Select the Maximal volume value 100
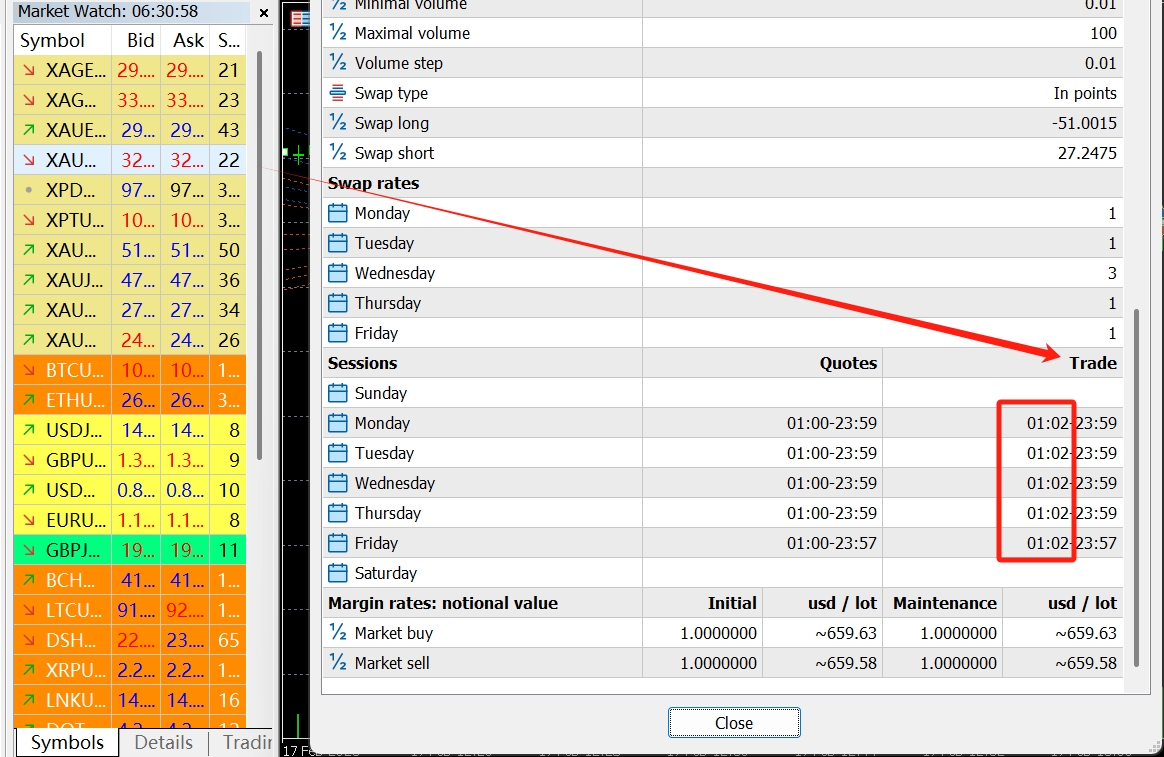 click(1103, 33)
